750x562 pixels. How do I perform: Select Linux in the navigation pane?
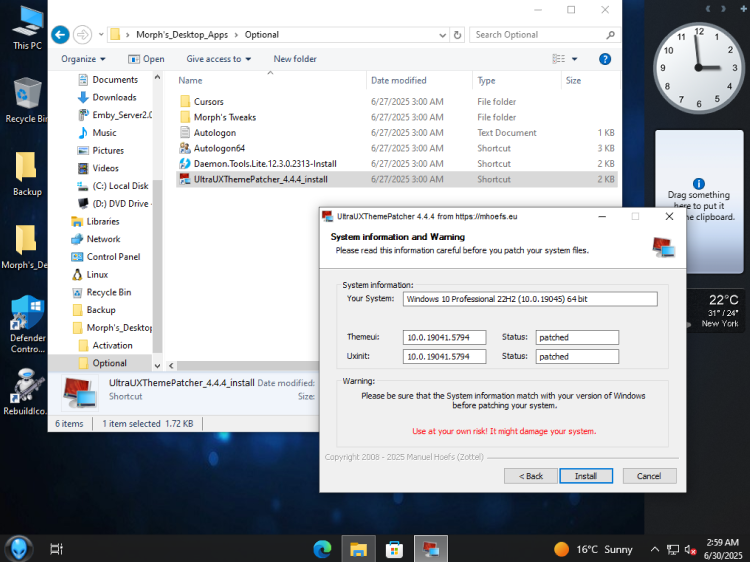(x=91, y=274)
